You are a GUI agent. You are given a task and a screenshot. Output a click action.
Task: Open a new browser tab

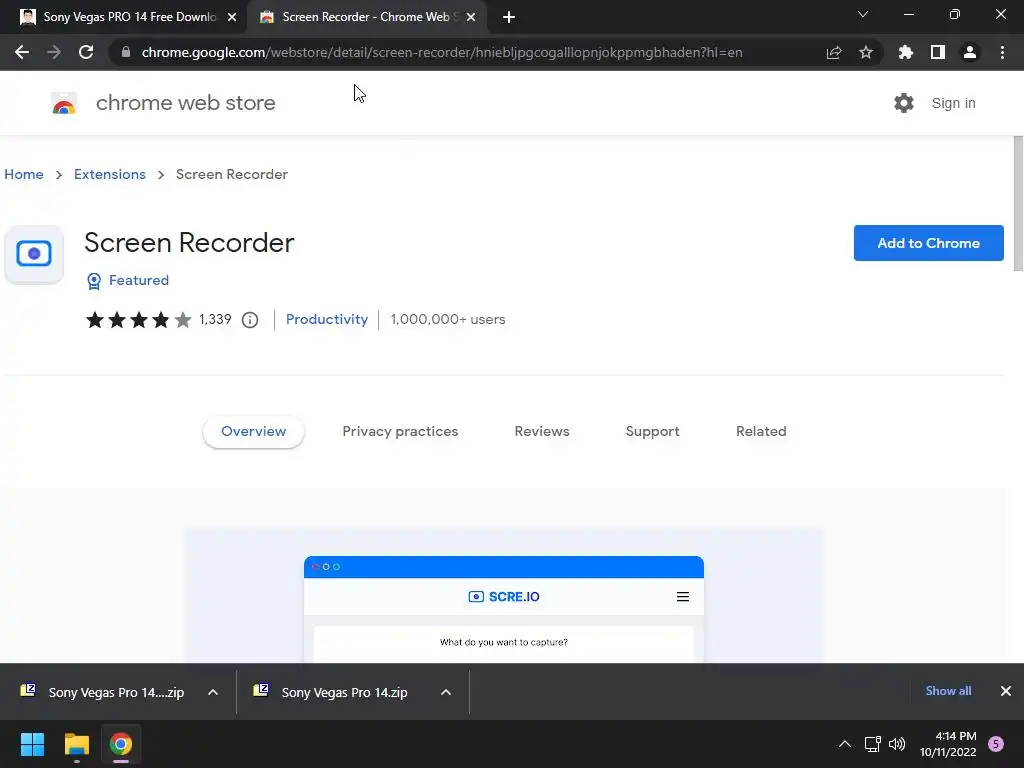pyautogui.click(x=509, y=17)
